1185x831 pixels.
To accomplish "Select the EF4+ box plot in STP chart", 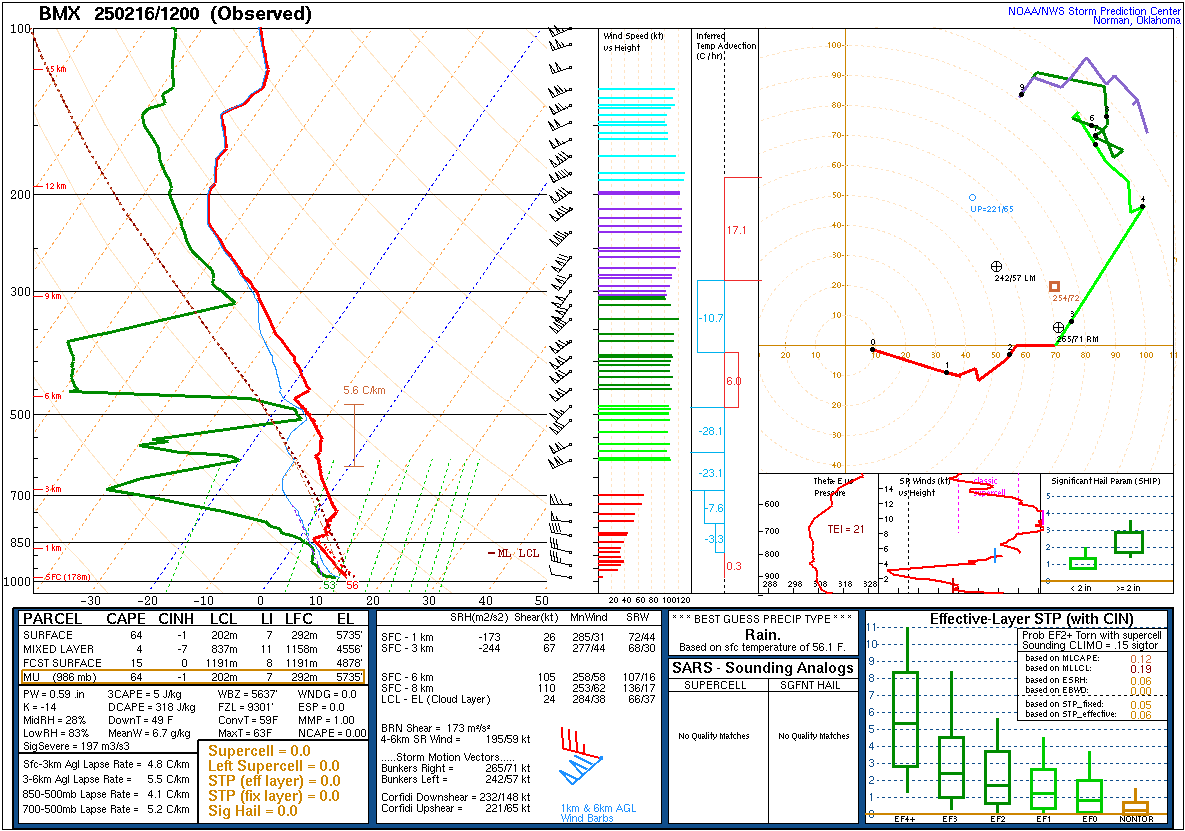I will pyautogui.click(x=906, y=719).
